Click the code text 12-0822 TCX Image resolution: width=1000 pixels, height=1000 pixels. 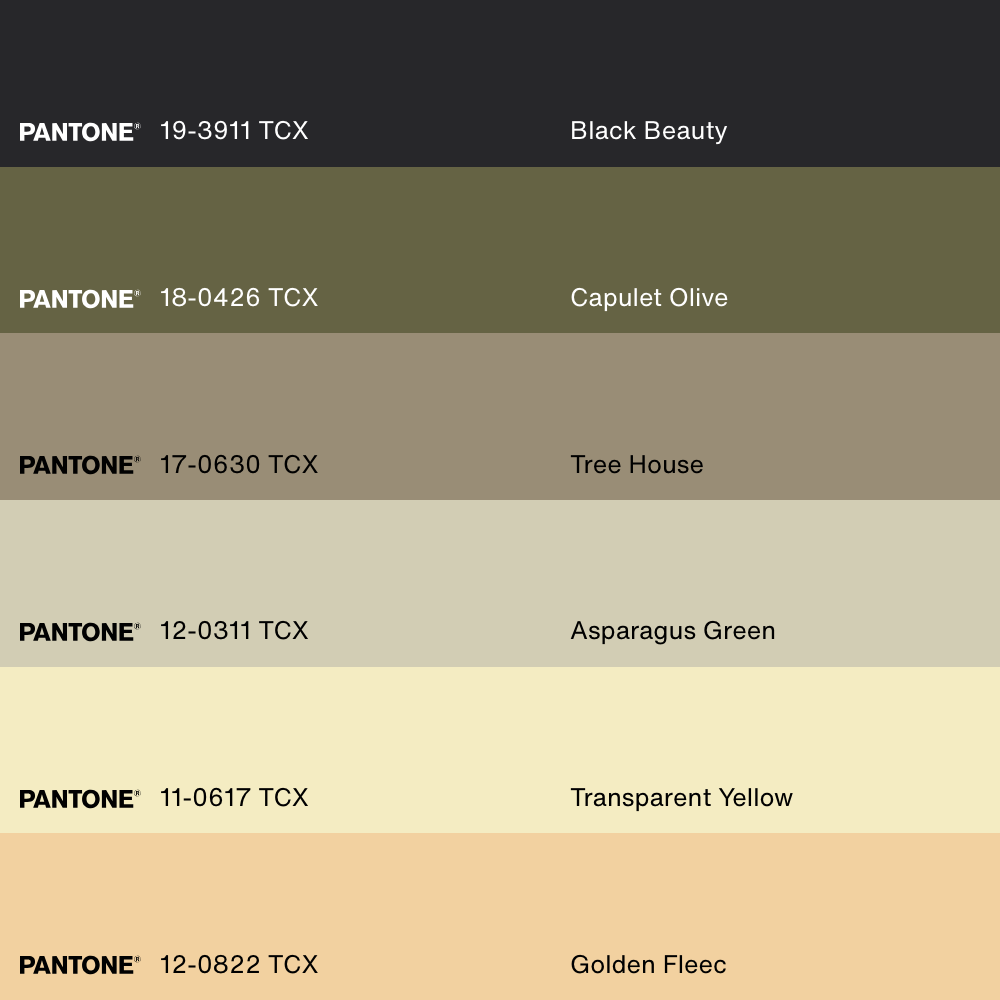pos(239,964)
